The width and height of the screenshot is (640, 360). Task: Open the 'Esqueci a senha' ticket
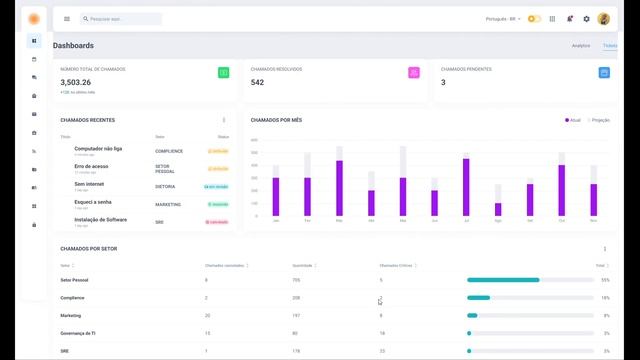click(x=93, y=202)
